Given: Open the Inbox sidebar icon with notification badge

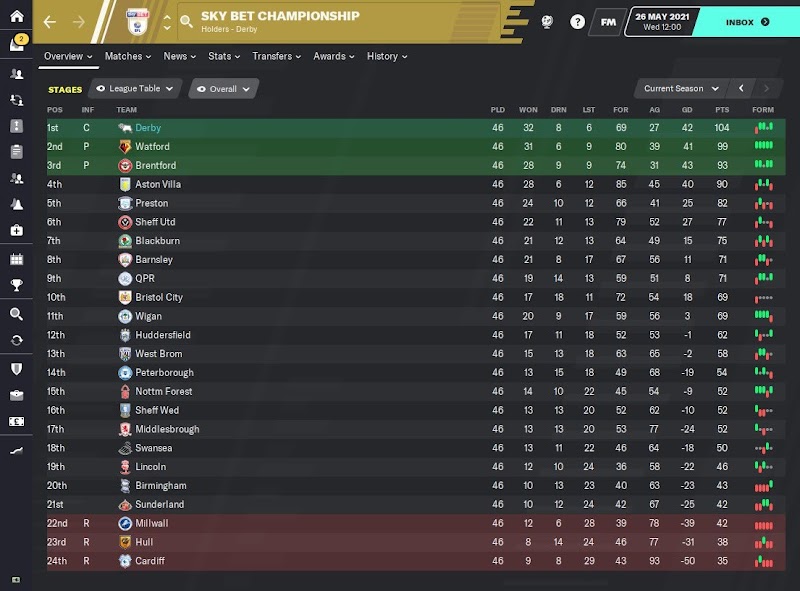Looking at the screenshot, I should 17,44.
